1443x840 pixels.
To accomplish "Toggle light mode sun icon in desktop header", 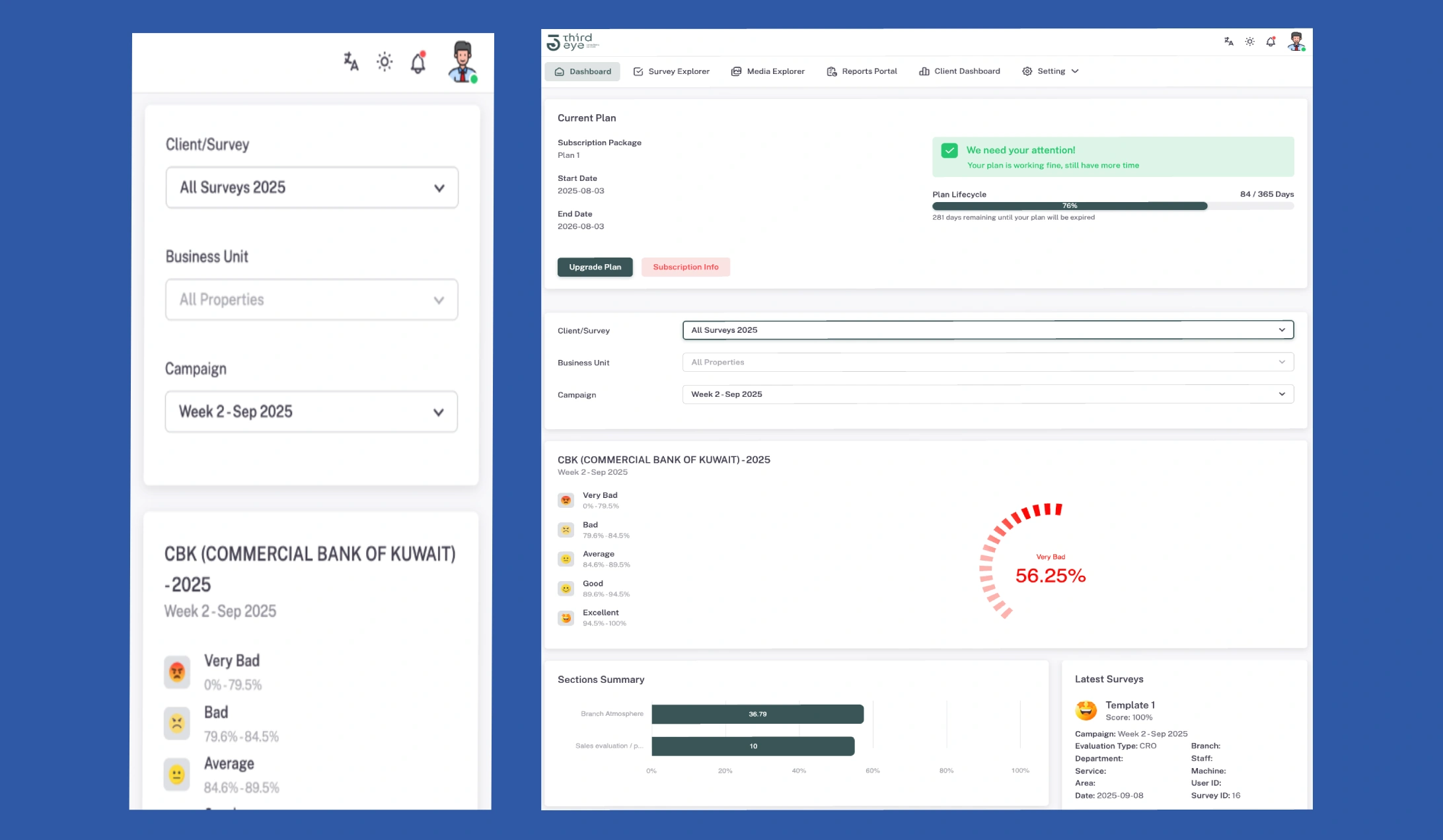I will coord(1249,42).
